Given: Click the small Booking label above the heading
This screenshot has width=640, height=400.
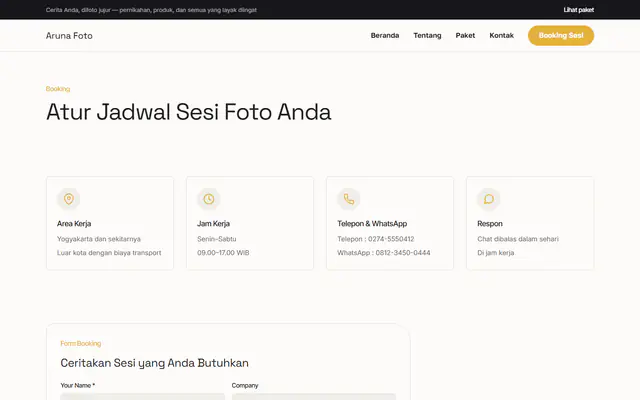Looking at the screenshot, I should (58, 89).
